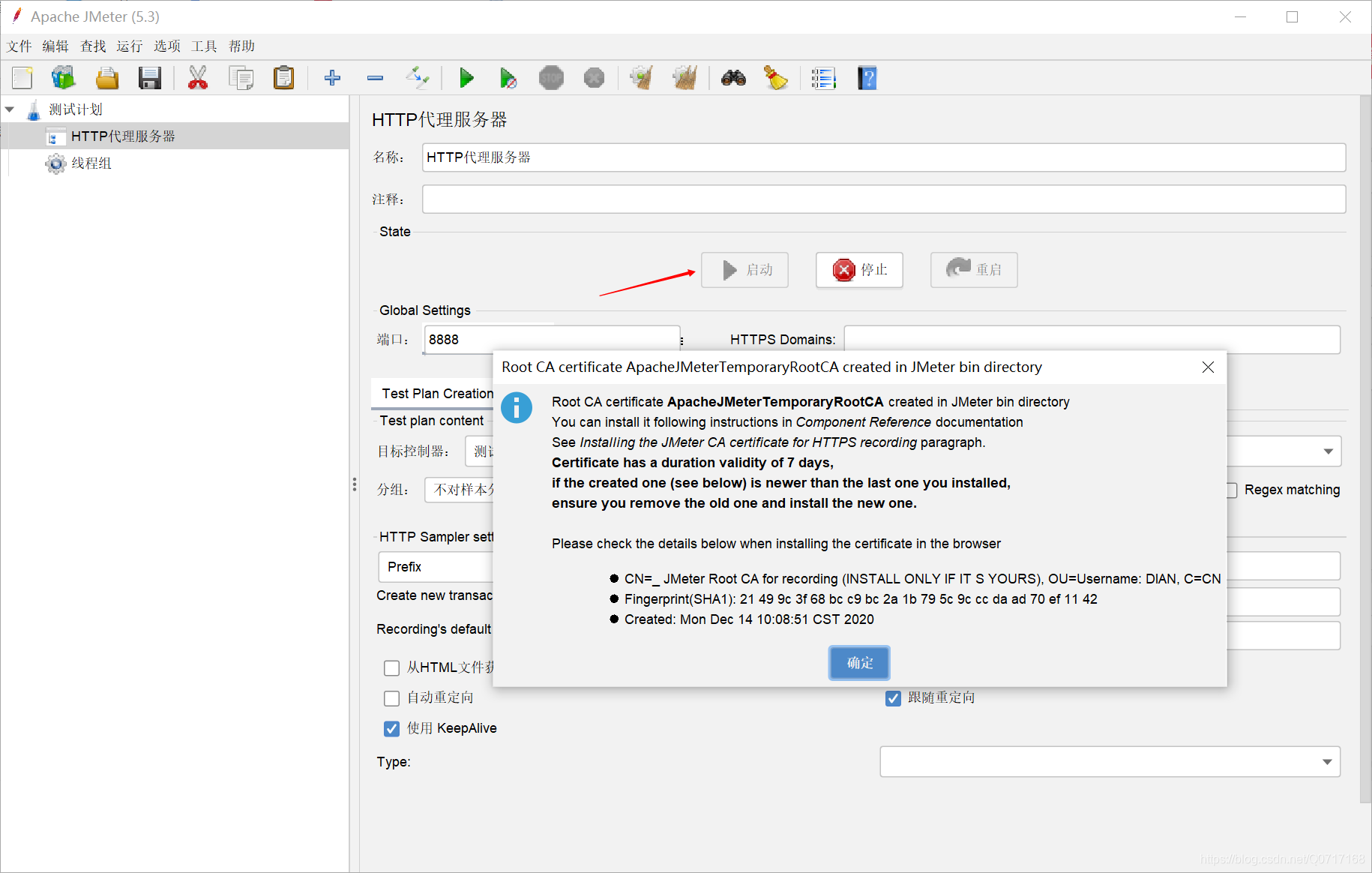Click the 'Created: Mon Dec 14' line
1372x873 pixels.
[x=749, y=619]
